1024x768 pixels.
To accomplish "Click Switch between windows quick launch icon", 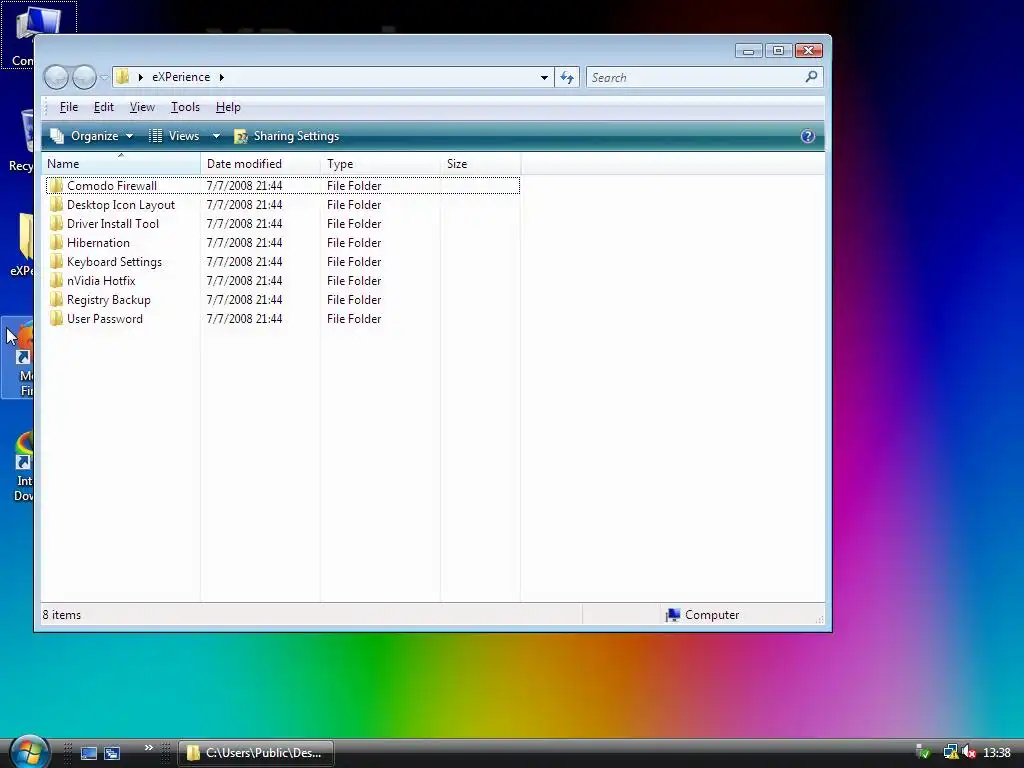I will 112,753.
